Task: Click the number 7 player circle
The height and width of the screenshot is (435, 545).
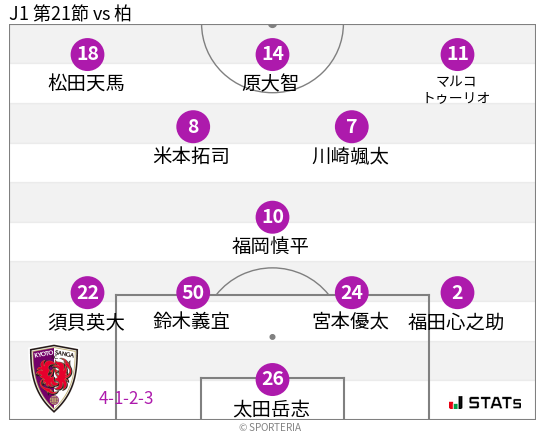Action: (x=352, y=126)
